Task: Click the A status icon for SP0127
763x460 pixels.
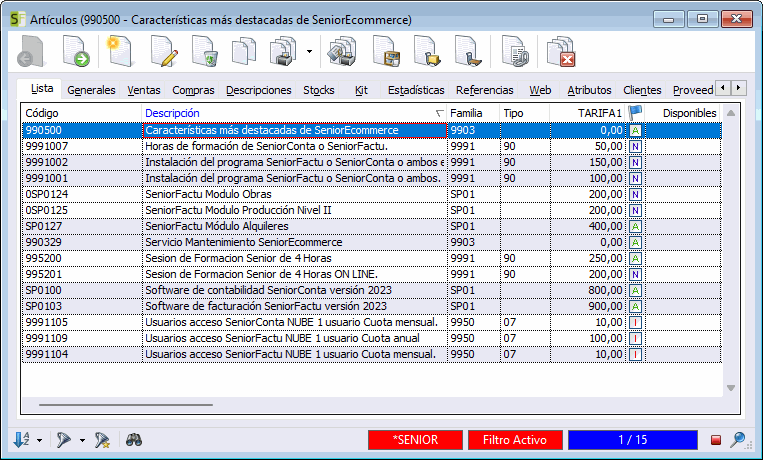Action: coord(635,226)
